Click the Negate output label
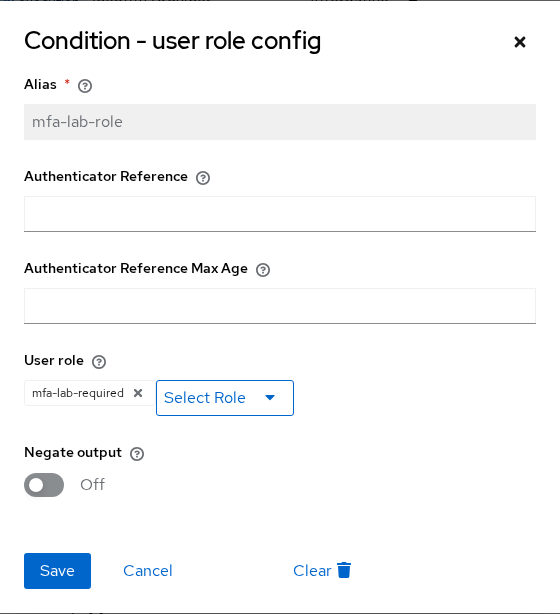Screen dimensions: 560x614 [73, 452]
